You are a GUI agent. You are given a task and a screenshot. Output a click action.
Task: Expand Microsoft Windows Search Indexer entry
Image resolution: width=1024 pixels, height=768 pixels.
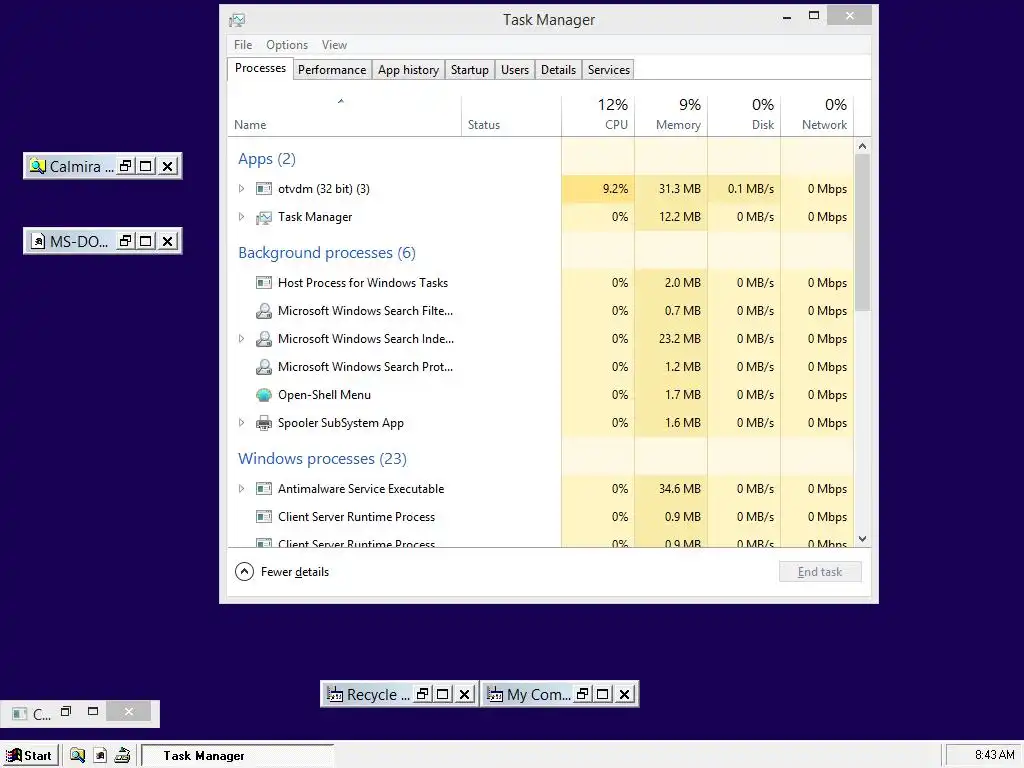(x=242, y=339)
